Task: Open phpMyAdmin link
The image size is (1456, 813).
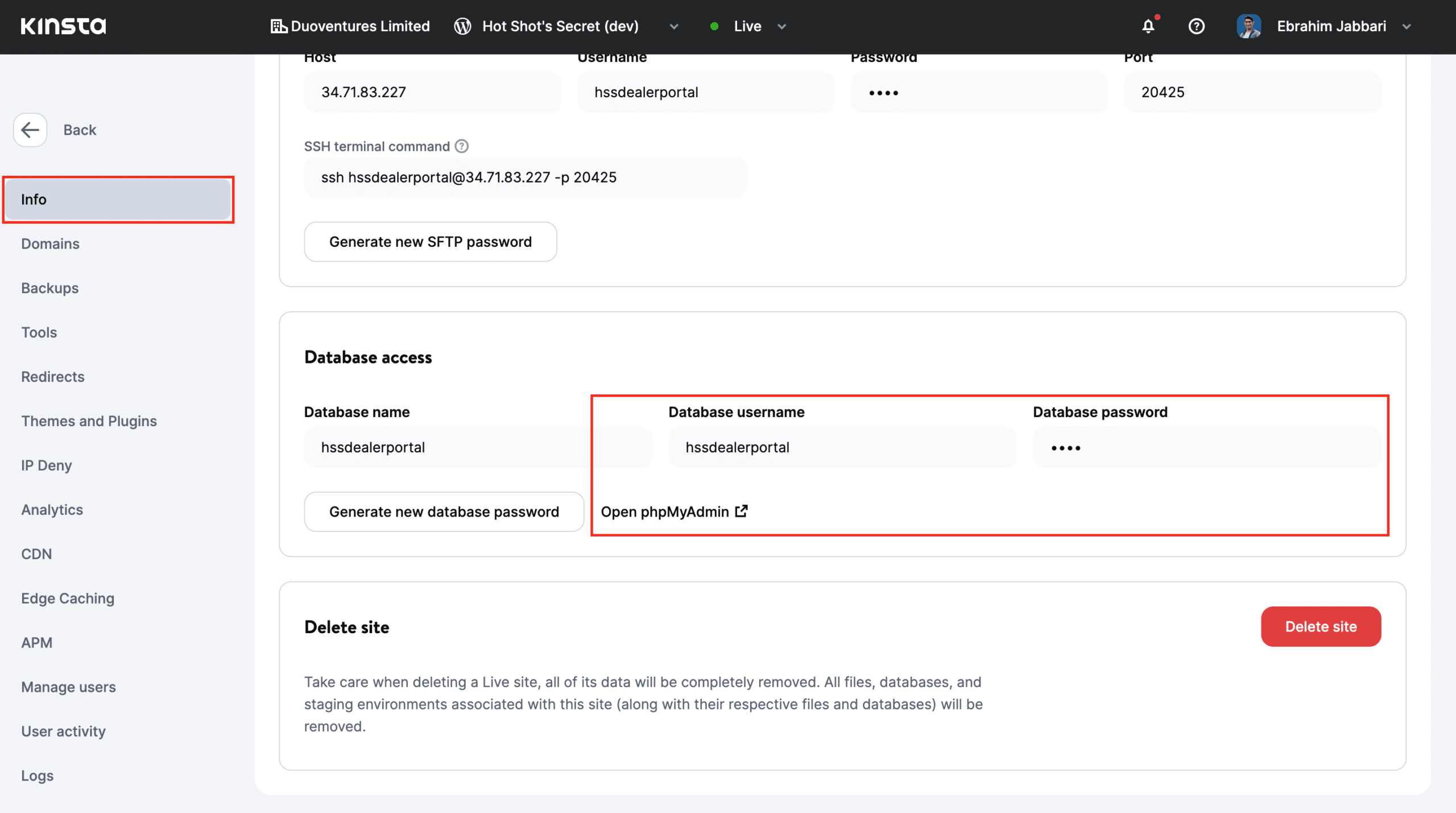Action: point(674,512)
